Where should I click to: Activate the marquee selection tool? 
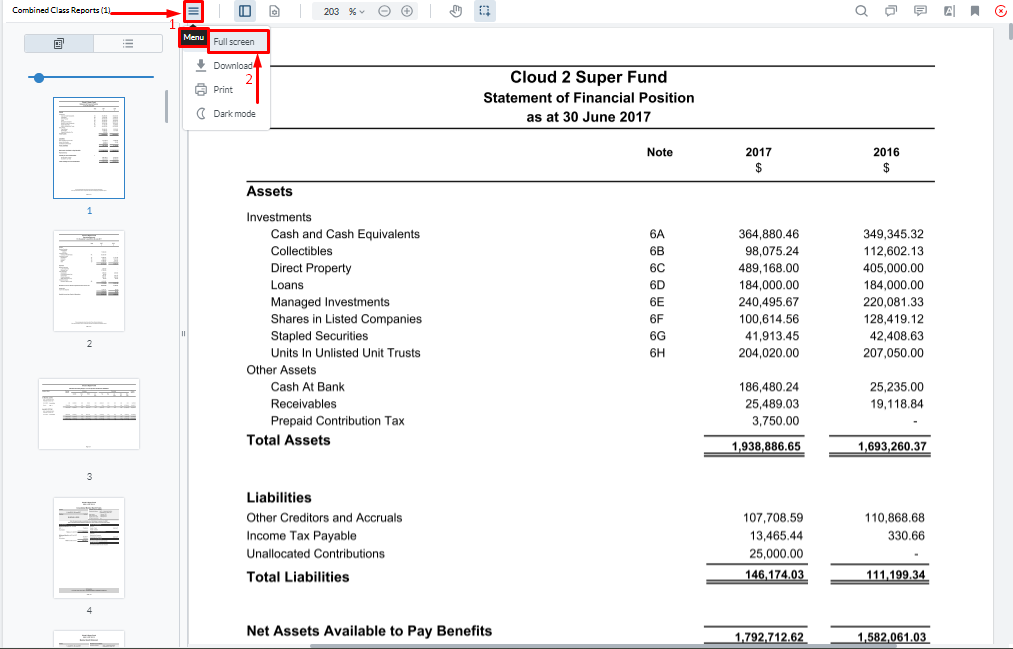pyautogui.click(x=485, y=11)
